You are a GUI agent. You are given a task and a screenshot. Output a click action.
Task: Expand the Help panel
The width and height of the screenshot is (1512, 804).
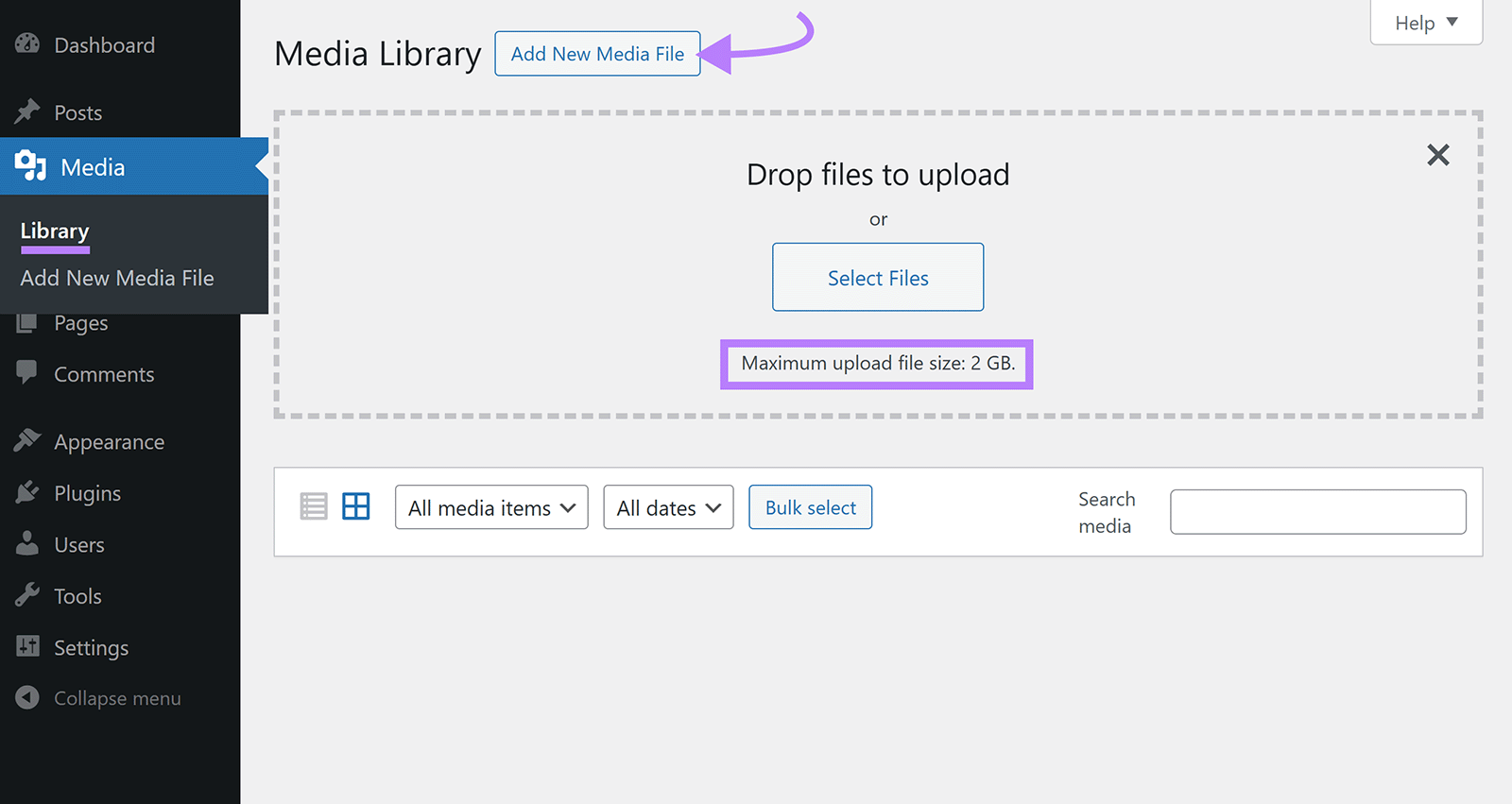1425,23
